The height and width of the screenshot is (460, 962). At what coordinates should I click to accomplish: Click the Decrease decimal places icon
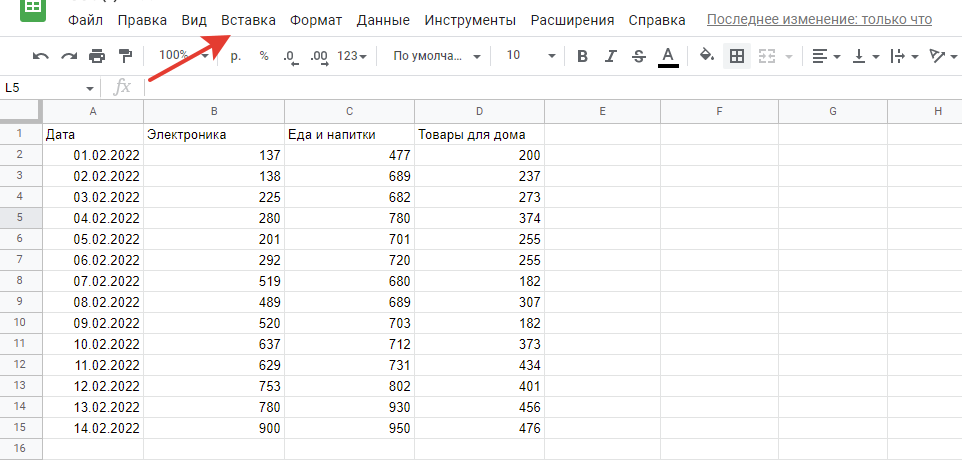tap(290, 56)
